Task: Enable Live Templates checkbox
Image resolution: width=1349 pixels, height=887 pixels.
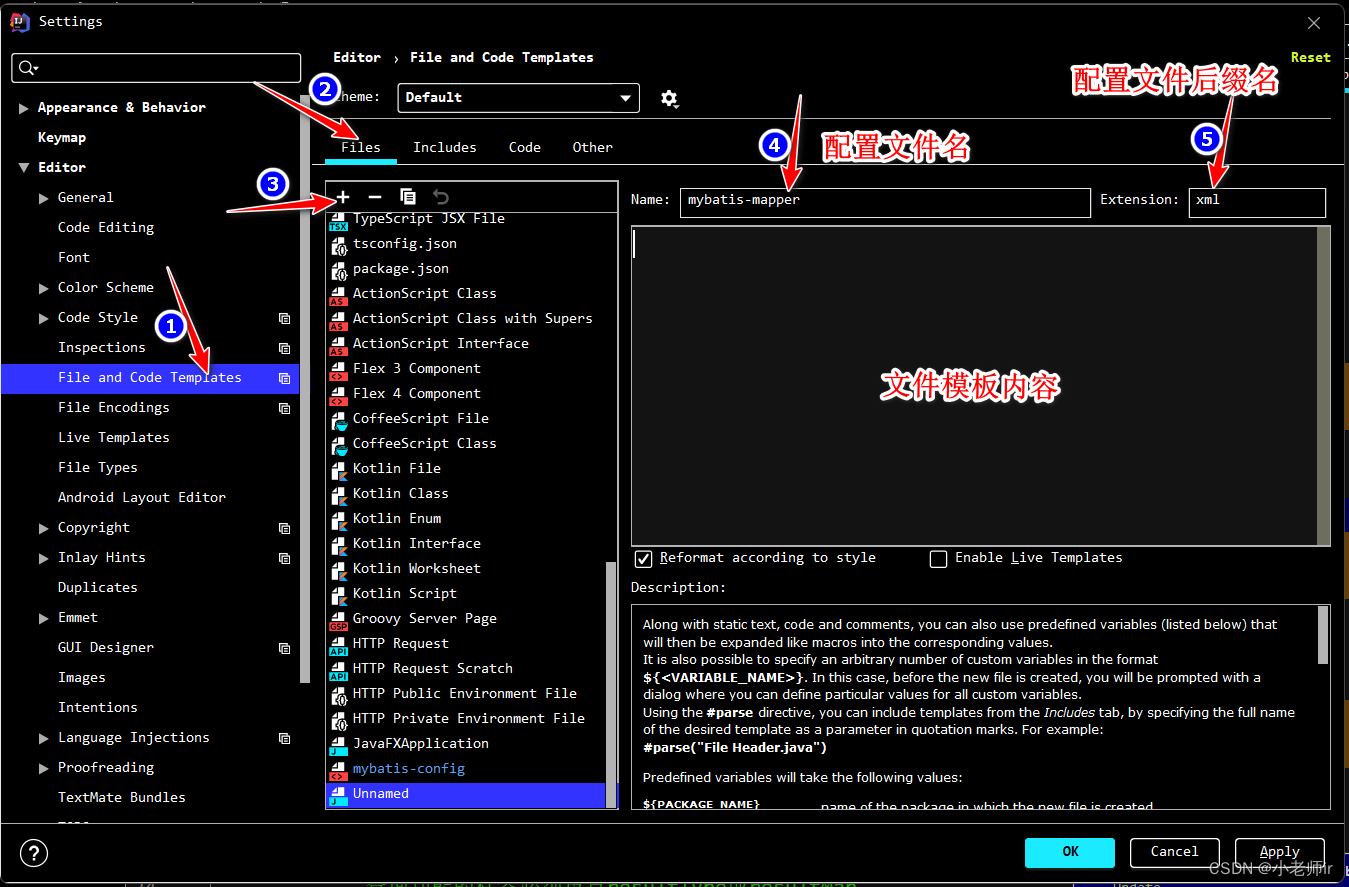Action: [x=938, y=559]
